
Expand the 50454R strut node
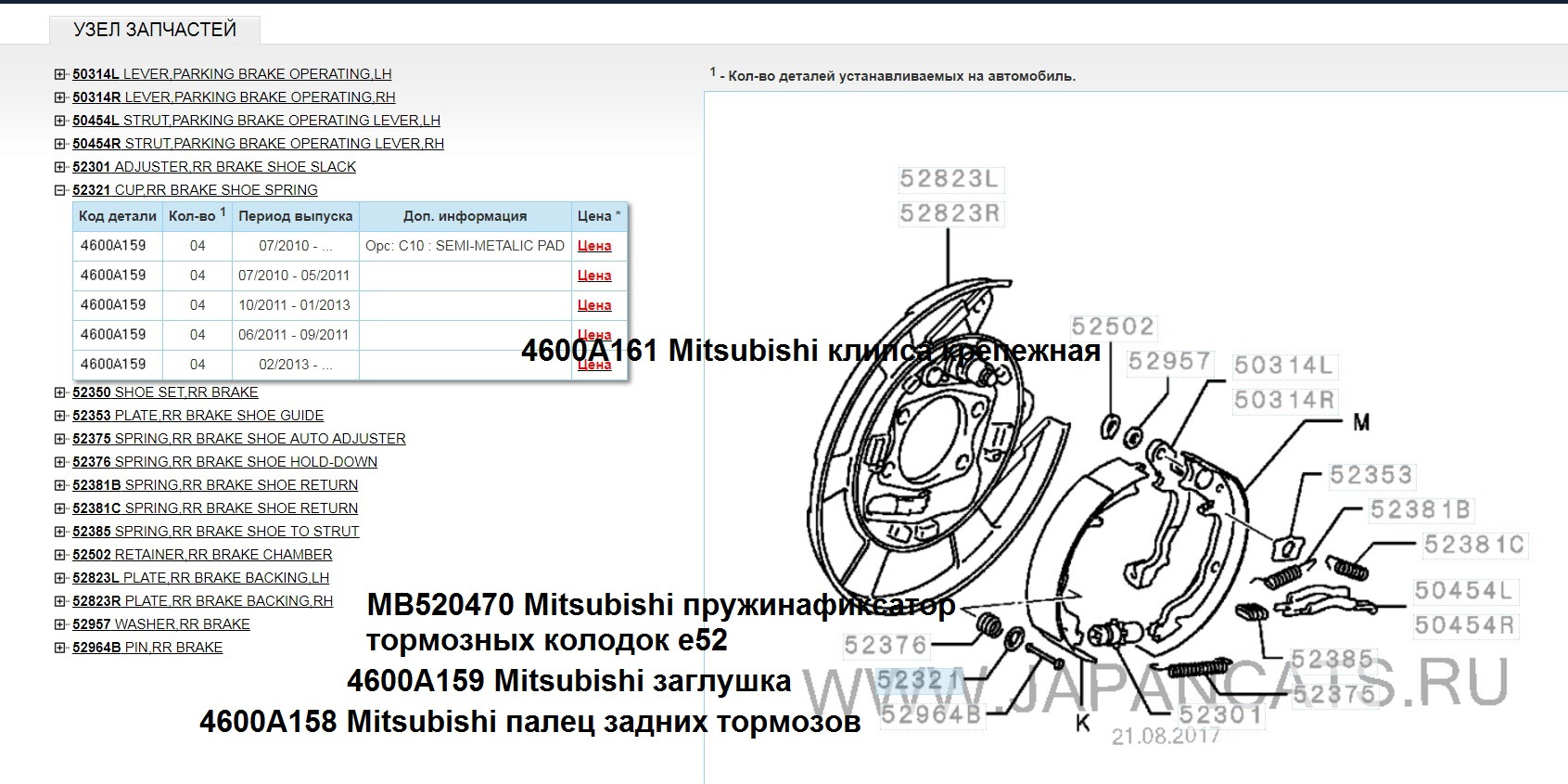click(x=60, y=144)
